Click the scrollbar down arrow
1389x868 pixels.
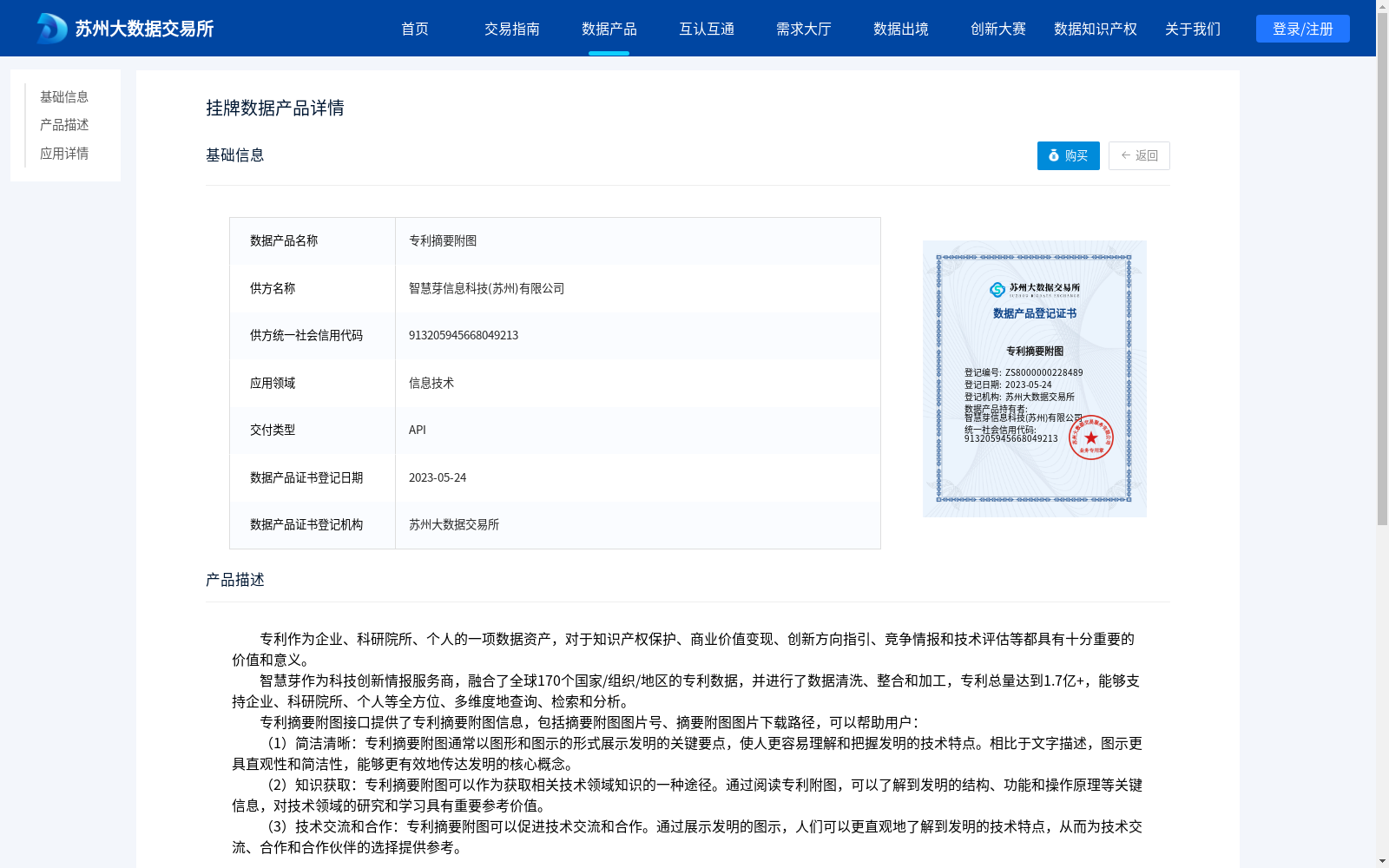1382,862
